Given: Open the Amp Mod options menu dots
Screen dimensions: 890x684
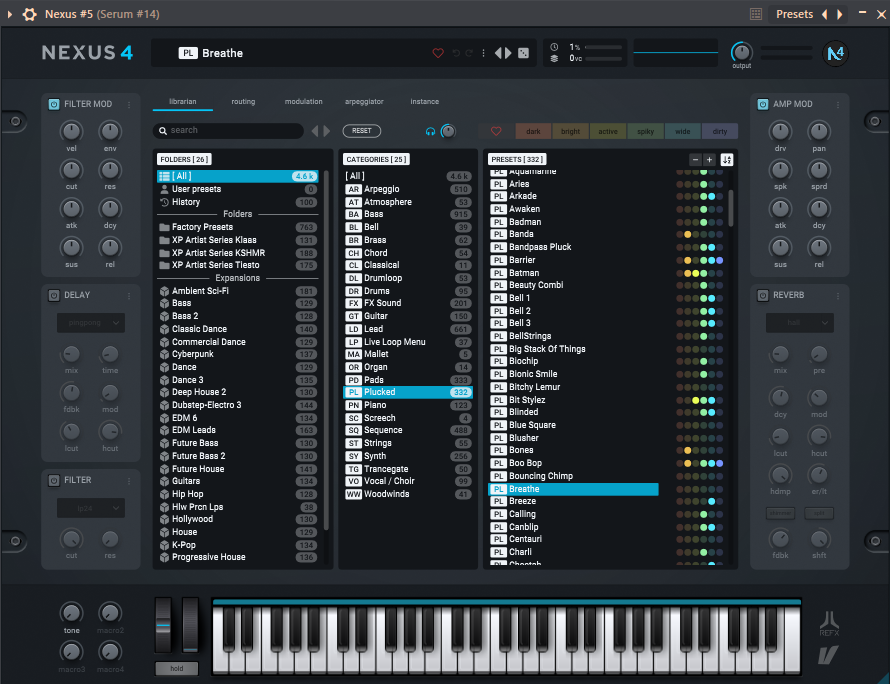Looking at the screenshot, I should 838,104.
